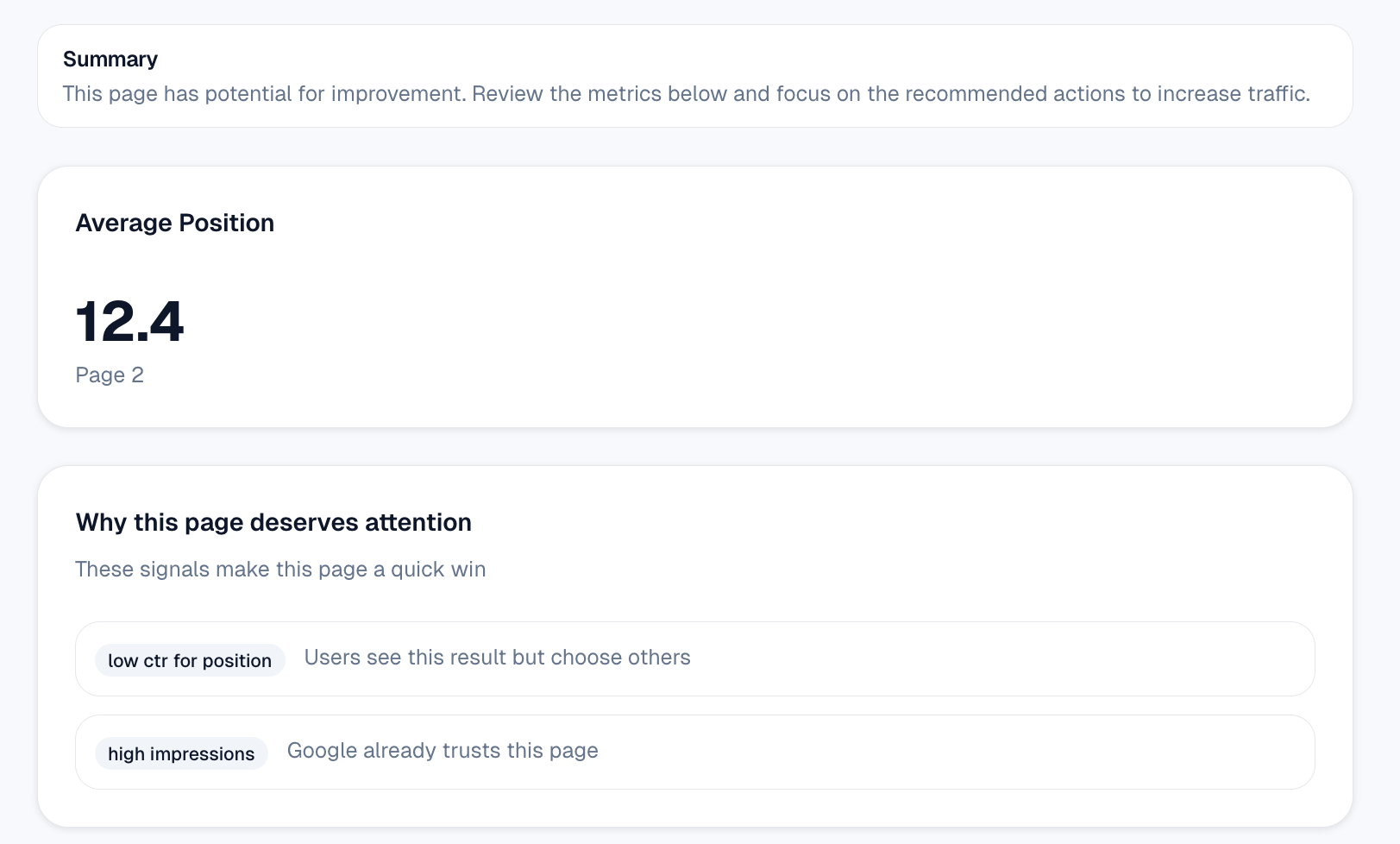Click the "Page 2" label
The width and height of the screenshot is (1400, 844).
[110, 375]
